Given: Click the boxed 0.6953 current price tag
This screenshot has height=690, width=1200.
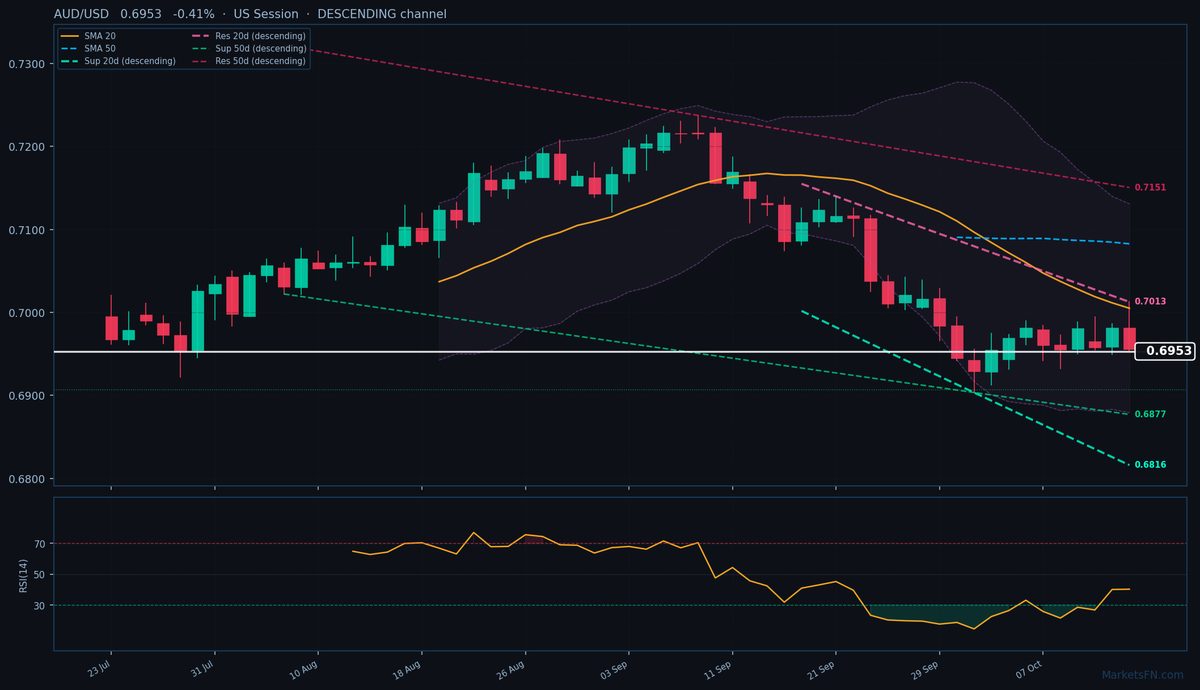Looking at the screenshot, I should [1166, 352].
